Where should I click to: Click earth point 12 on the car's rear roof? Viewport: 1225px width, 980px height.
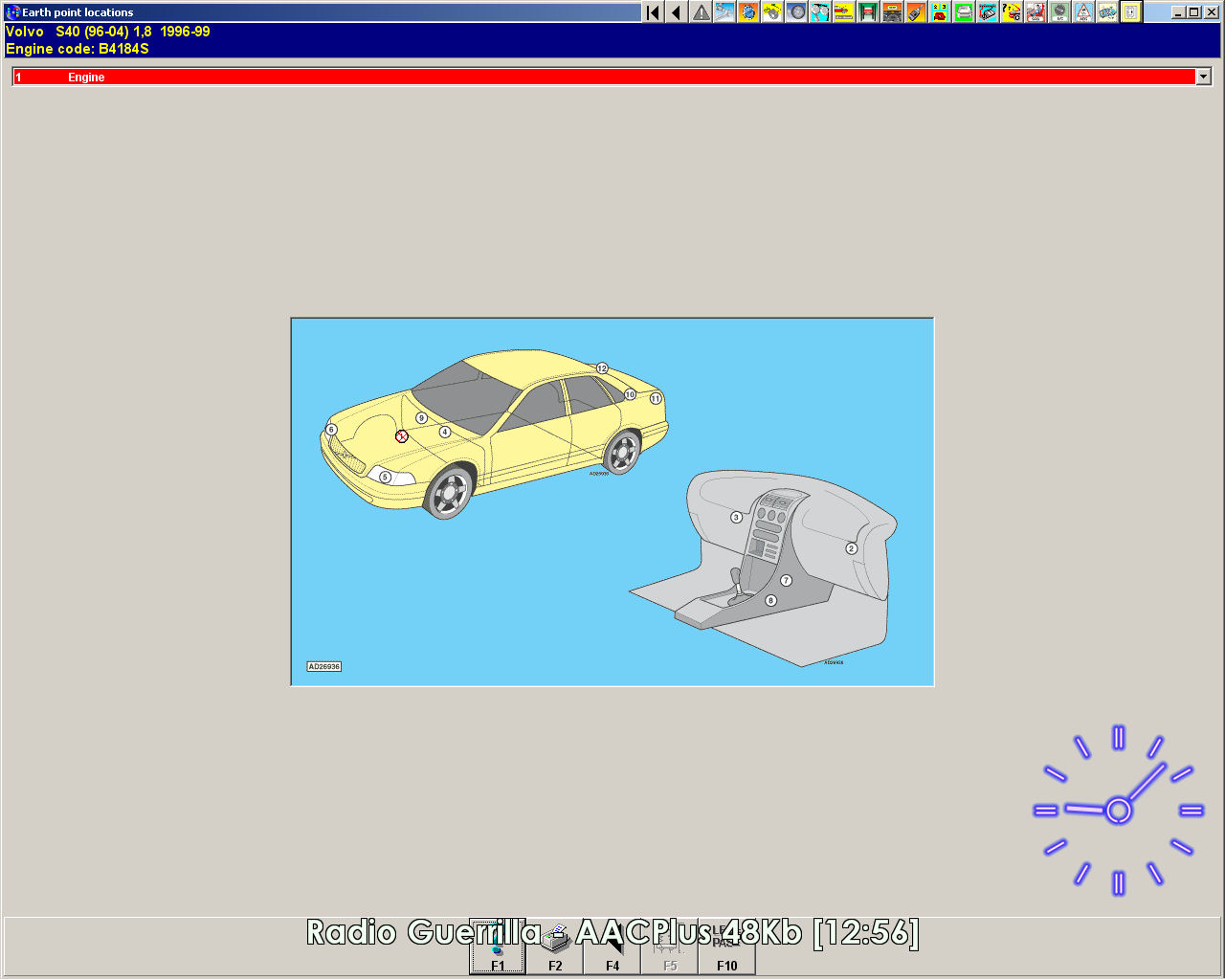pos(602,368)
